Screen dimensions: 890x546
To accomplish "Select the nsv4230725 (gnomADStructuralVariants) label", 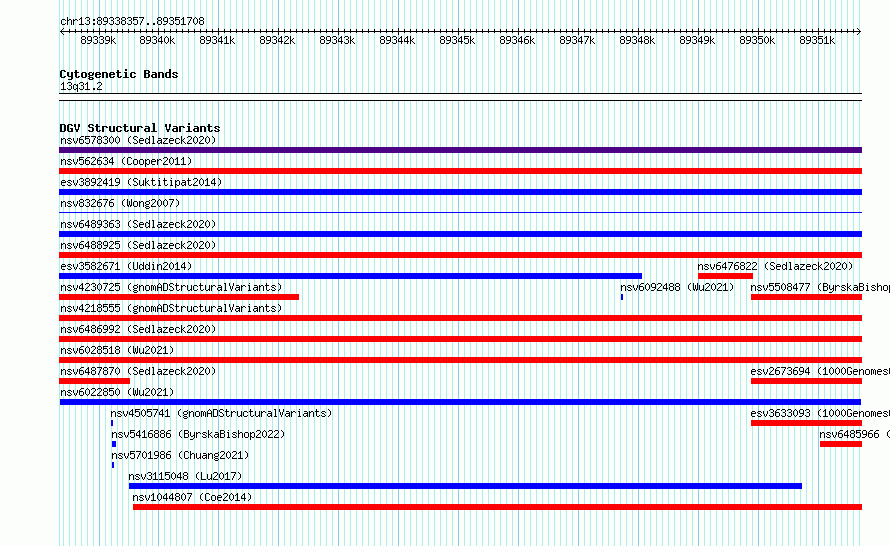I will (171, 287).
